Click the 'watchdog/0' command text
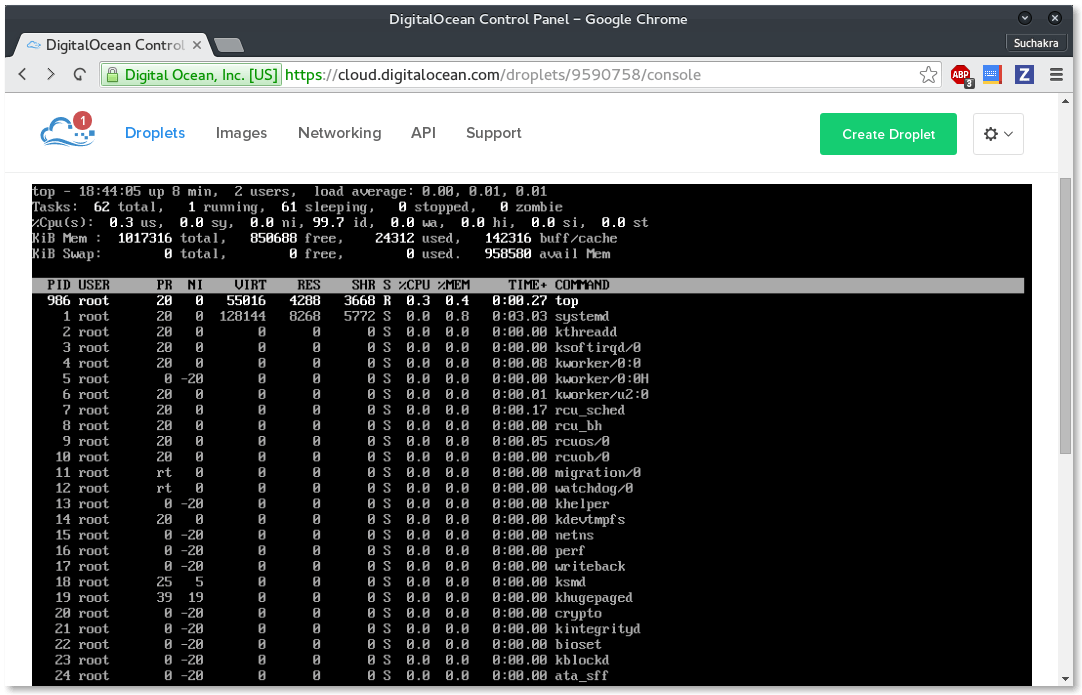The width and height of the screenshot is (1082, 695). (x=593, y=489)
